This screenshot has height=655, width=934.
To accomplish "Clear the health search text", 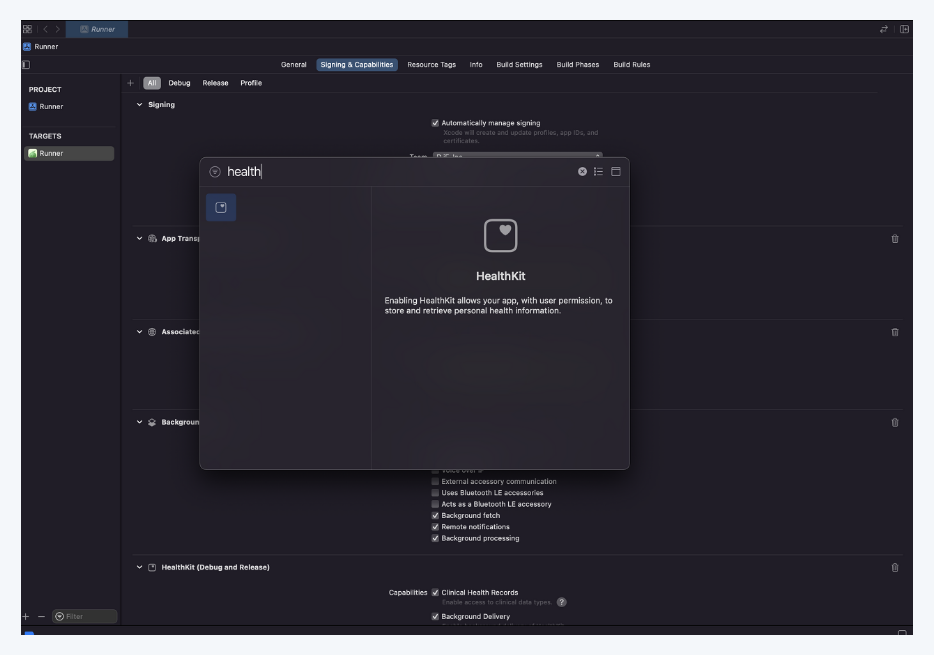I will point(582,171).
